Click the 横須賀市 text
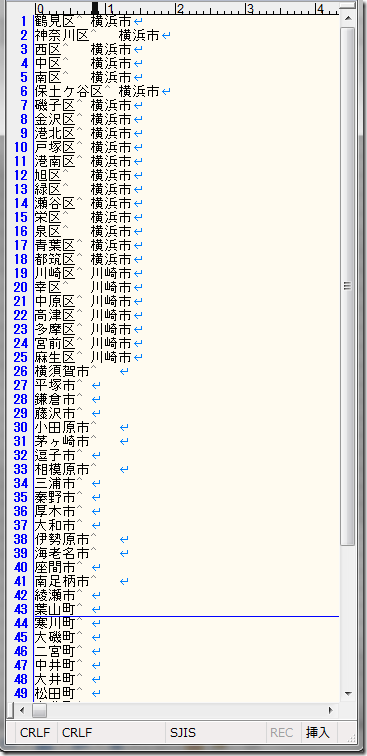Screen dimensions: 367x756 62,371
